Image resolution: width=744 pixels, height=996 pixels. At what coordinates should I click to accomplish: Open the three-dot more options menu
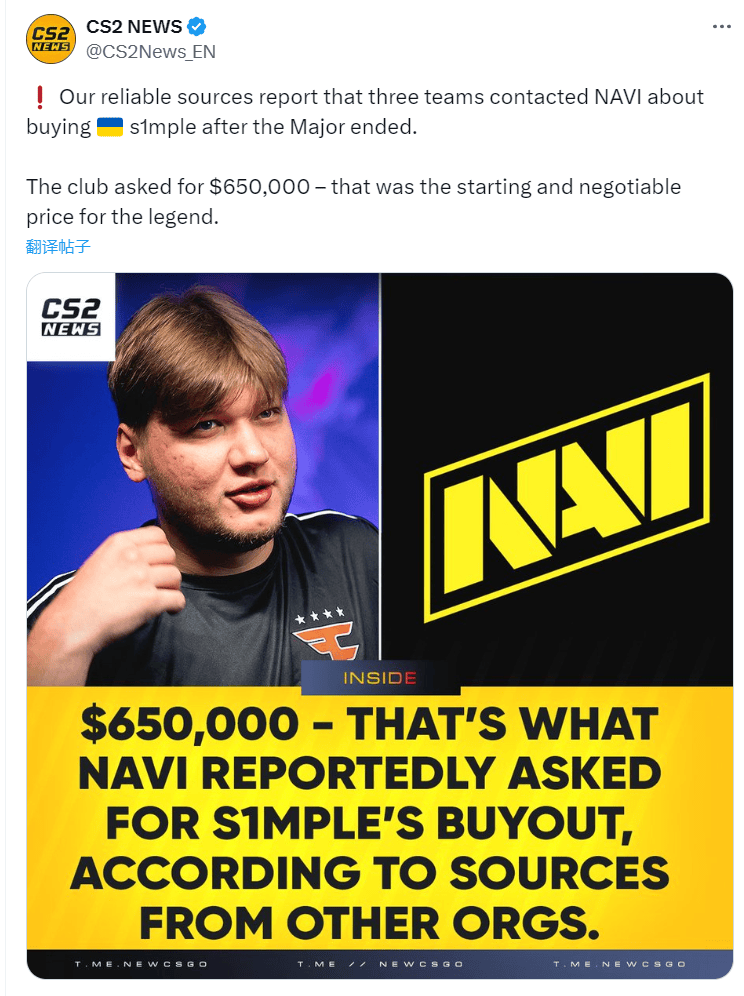pyautogui.click(x=721, y=27)
